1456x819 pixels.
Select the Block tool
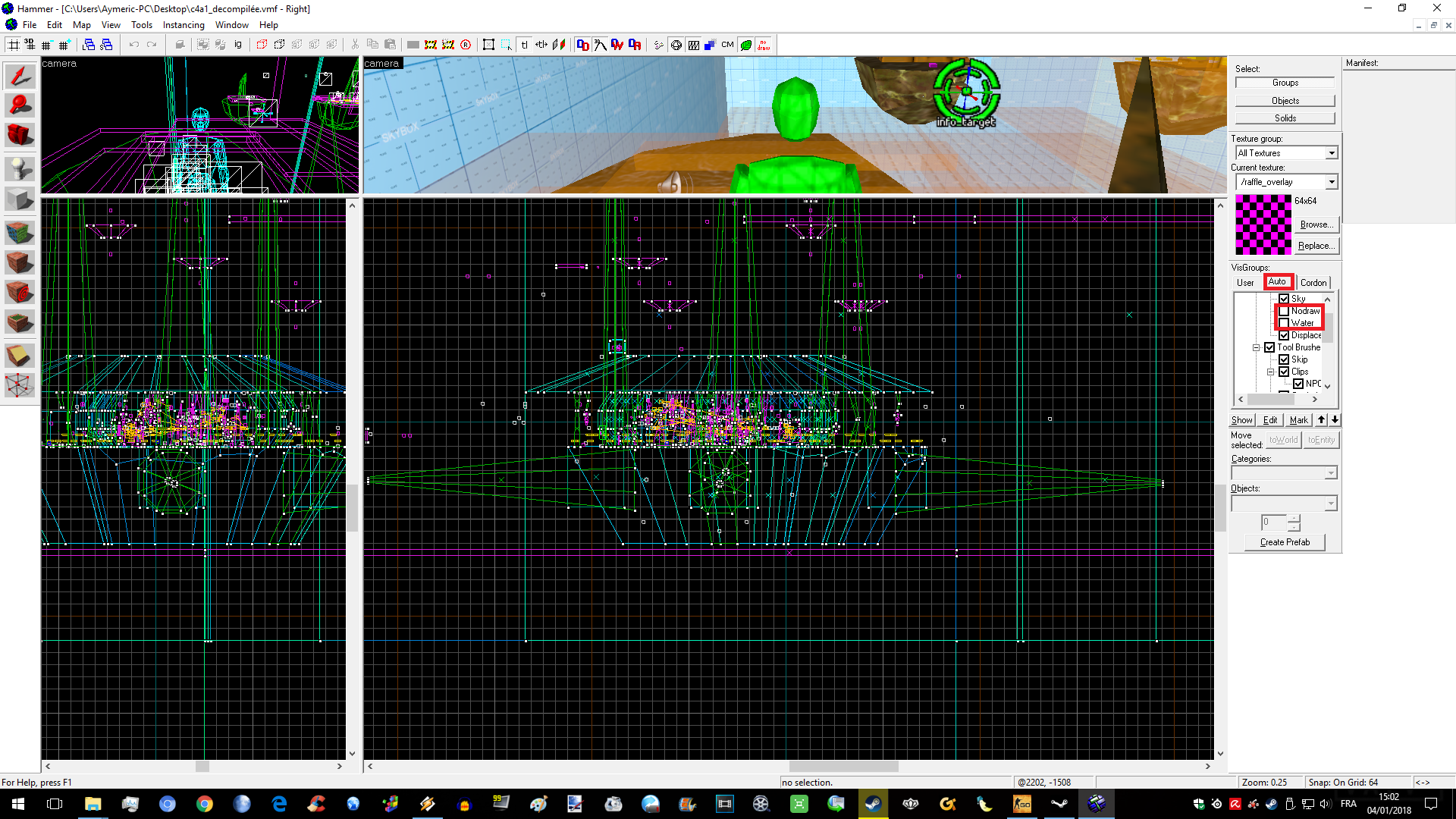click(20, 199)
